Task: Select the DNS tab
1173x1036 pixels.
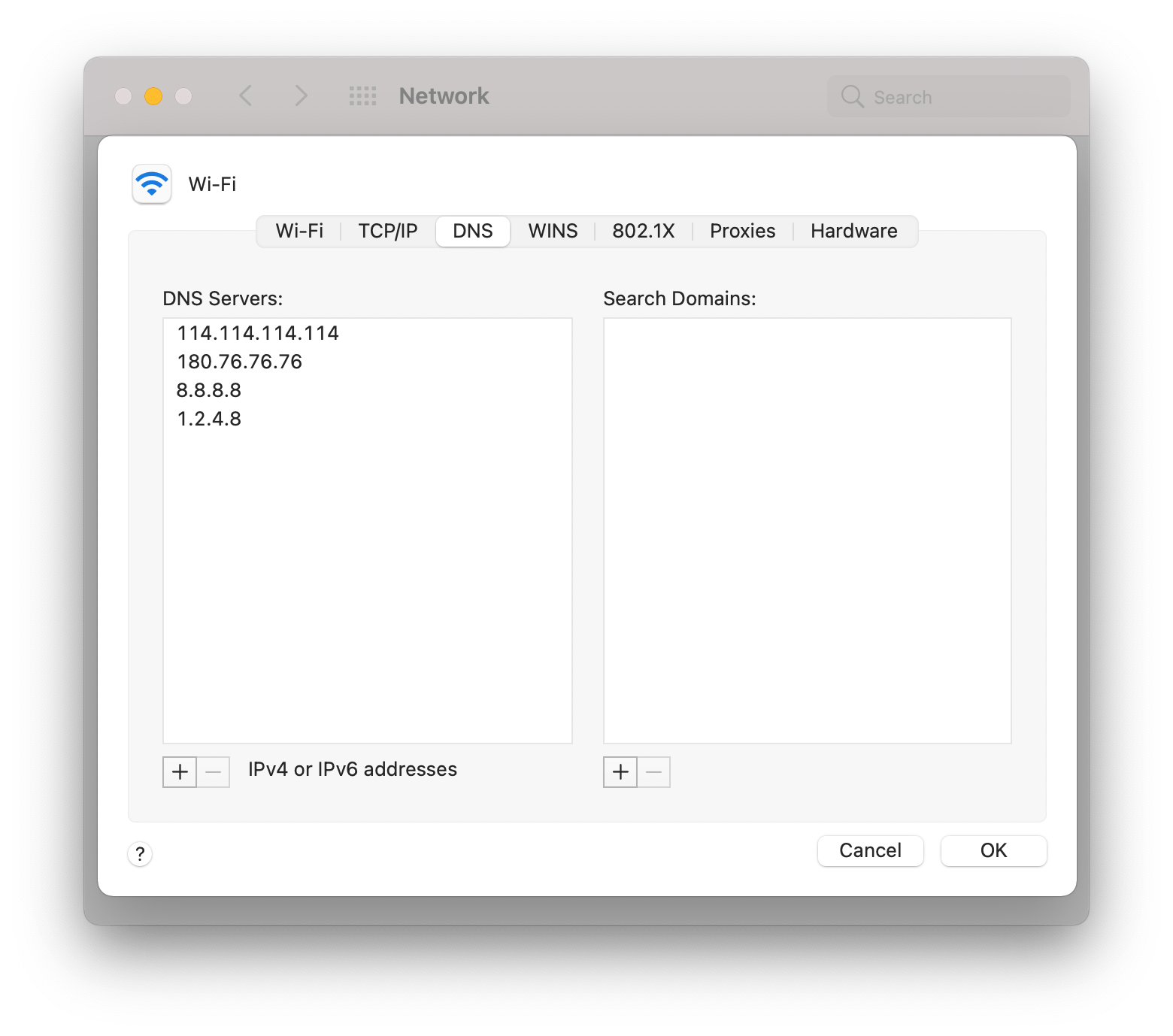Action: 473,231
